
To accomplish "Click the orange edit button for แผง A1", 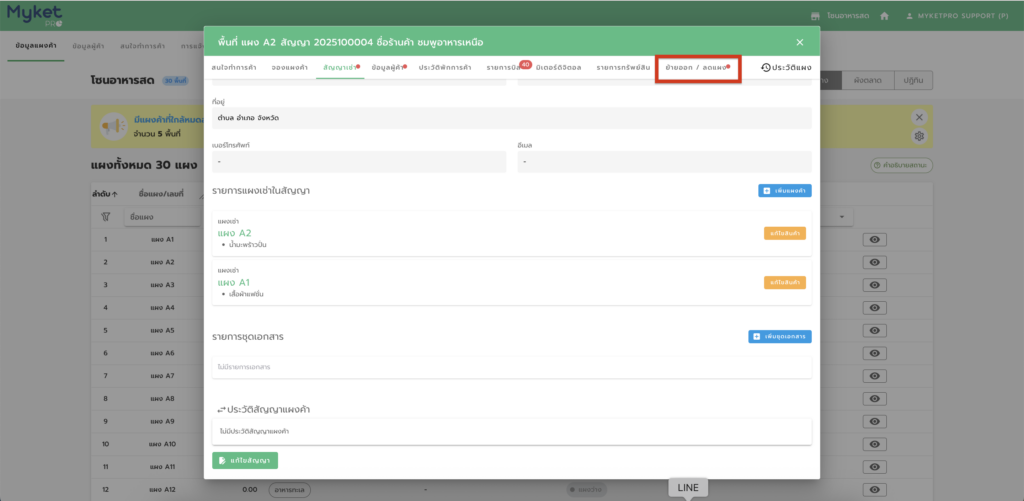I will click(x=784, y=283).
